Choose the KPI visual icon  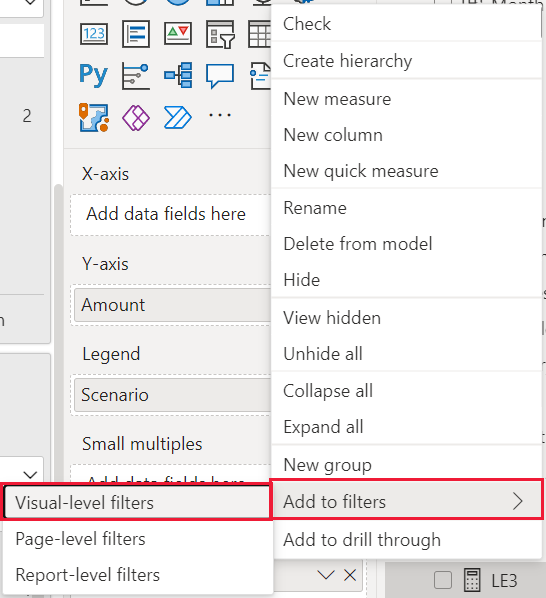(x=178, y=34)
